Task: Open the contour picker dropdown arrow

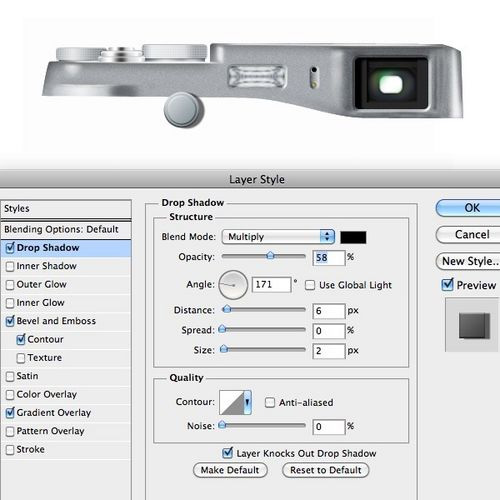Action: point(247,402)
